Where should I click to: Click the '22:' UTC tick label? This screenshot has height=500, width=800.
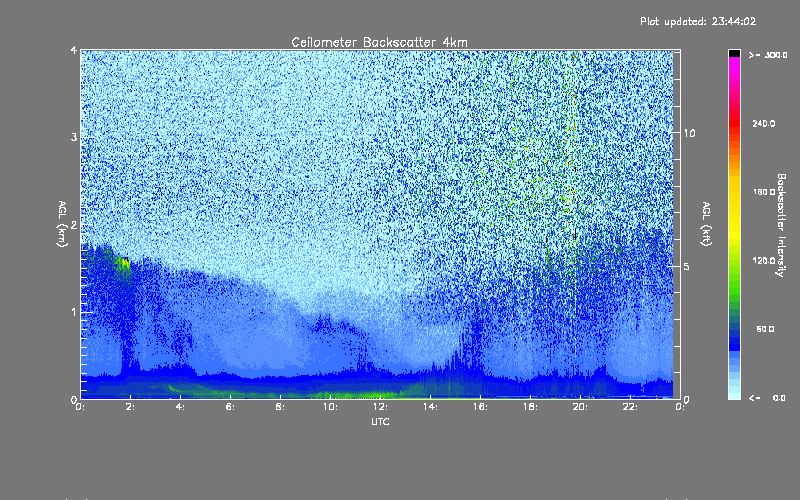pos(630,407)
